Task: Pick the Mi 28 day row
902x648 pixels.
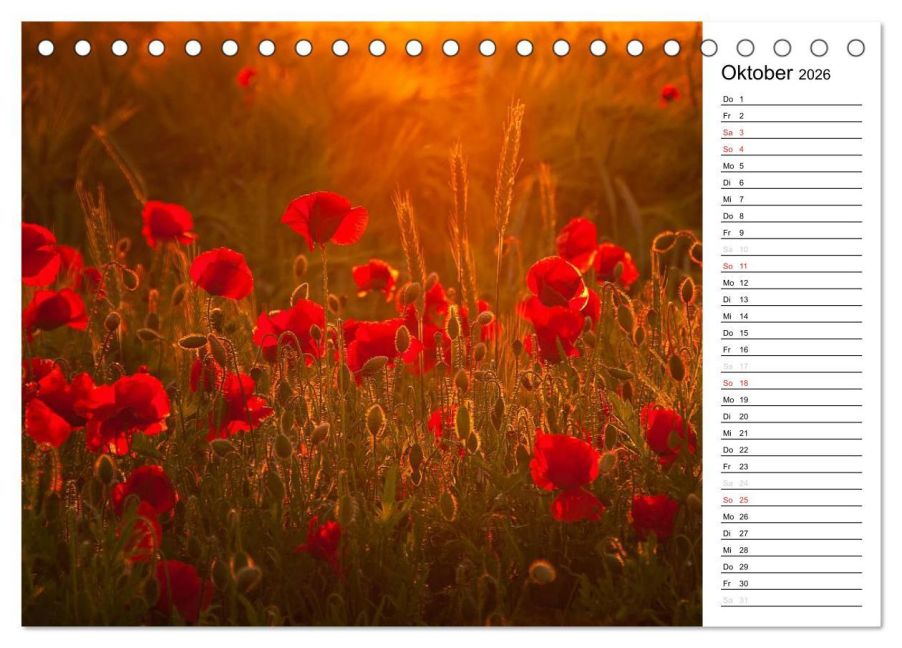Action: click(x=792, y=550)
